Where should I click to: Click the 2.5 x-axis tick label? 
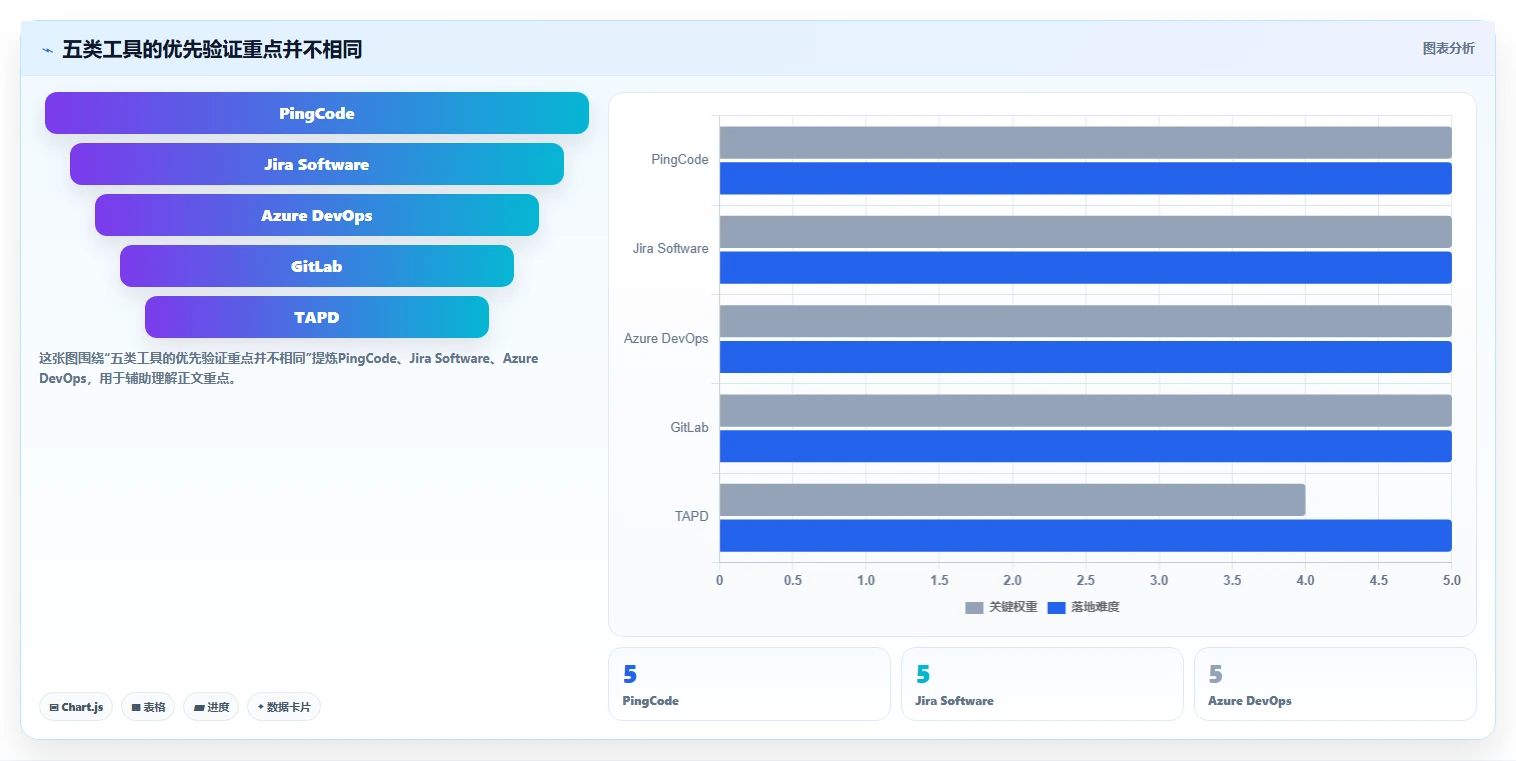1085,581
